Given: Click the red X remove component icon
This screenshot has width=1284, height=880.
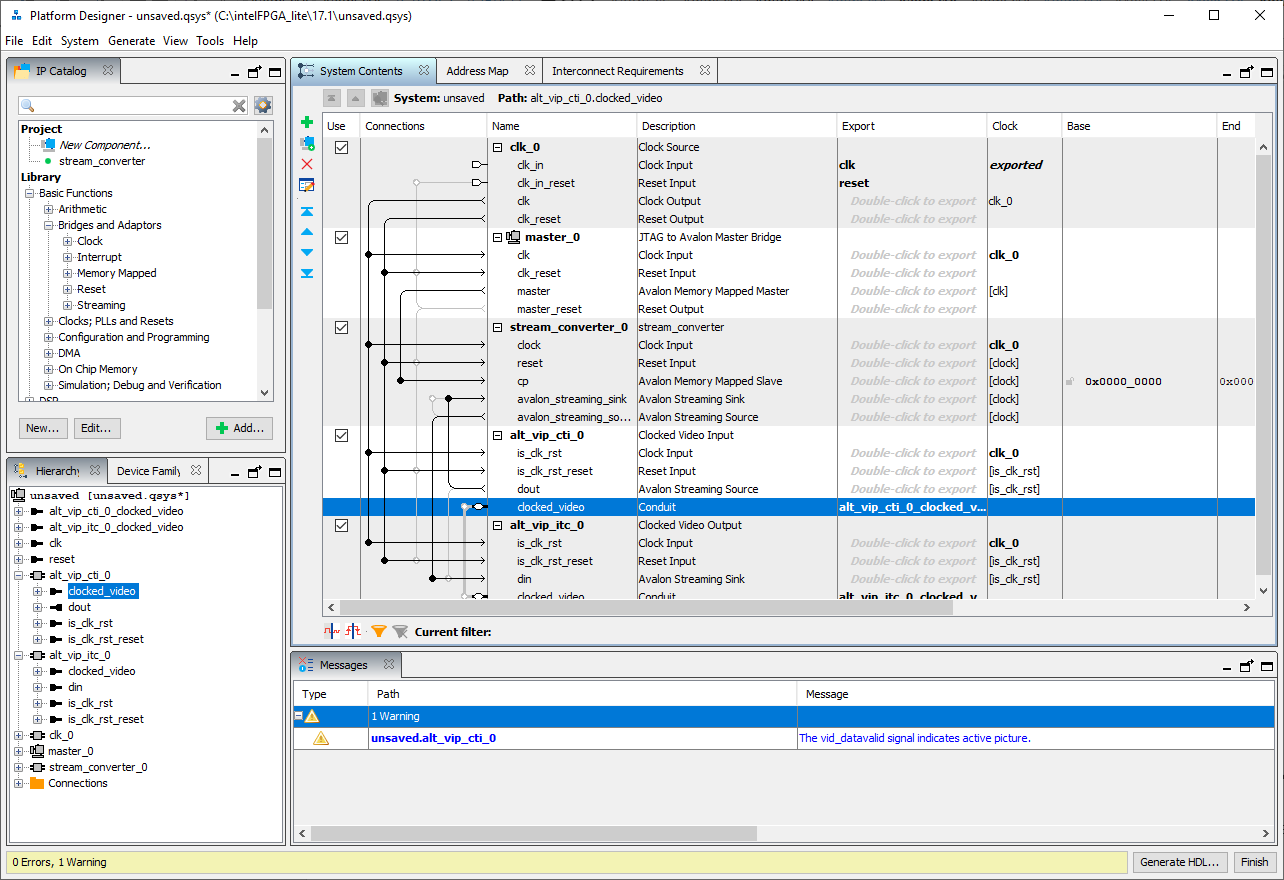Looking at the screenshot, I should click(307, 164).
